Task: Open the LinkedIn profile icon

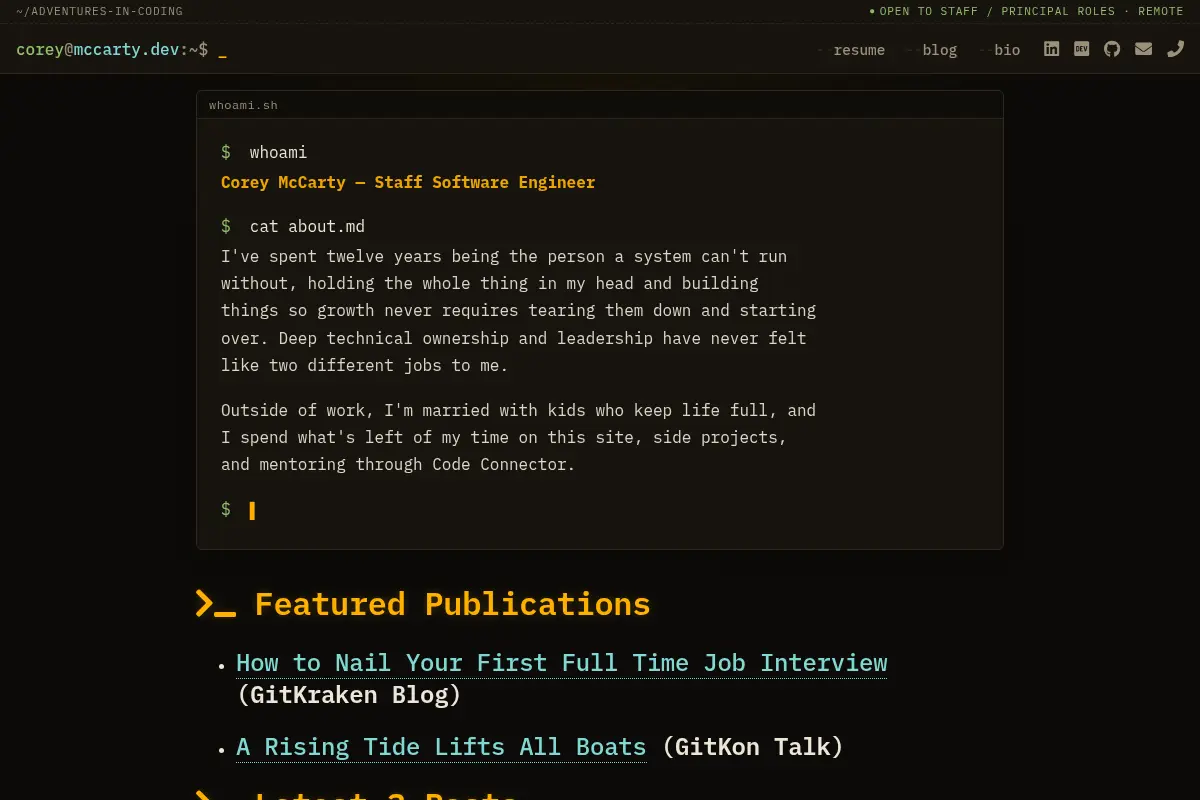Action: click(1051, 49)
